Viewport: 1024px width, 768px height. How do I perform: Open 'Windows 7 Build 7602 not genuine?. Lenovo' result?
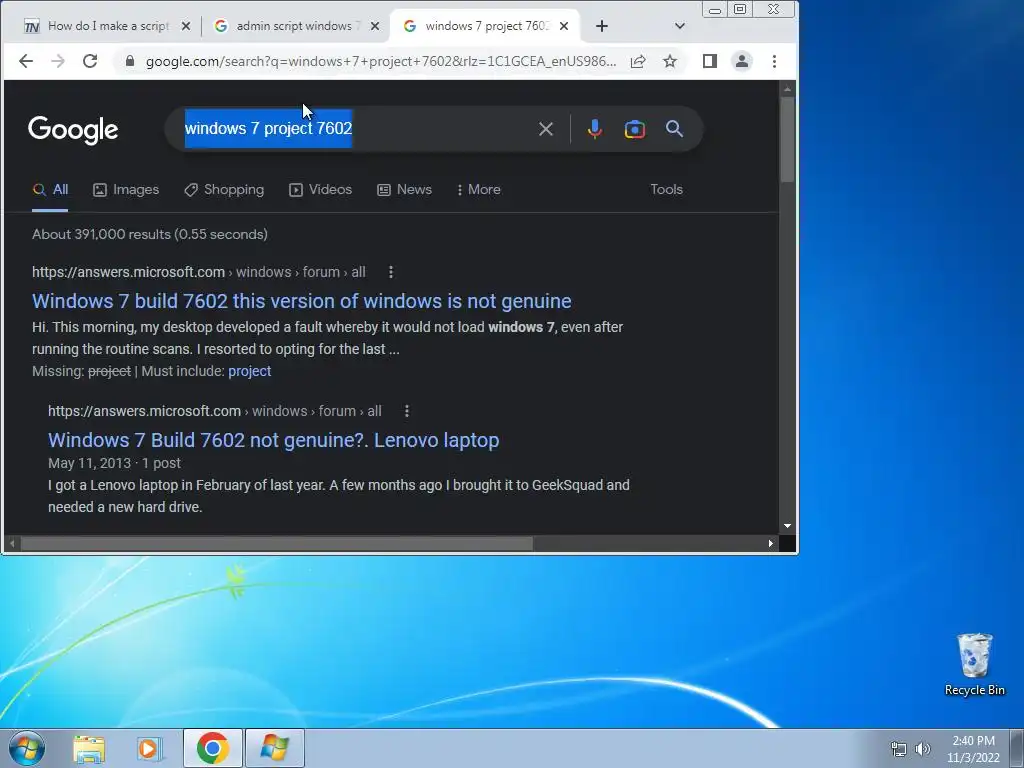pyautogui.click(x=274, y=440)
